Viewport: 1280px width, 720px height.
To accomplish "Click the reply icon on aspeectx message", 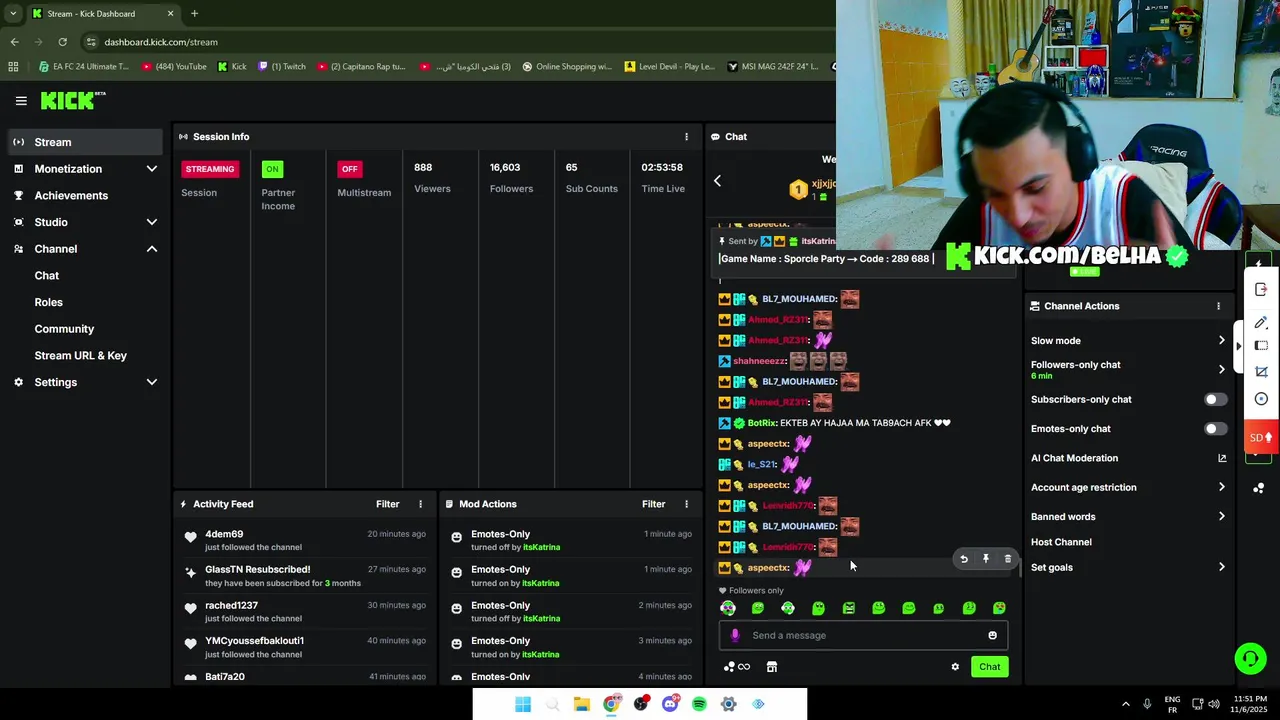I will coord(964,559).
